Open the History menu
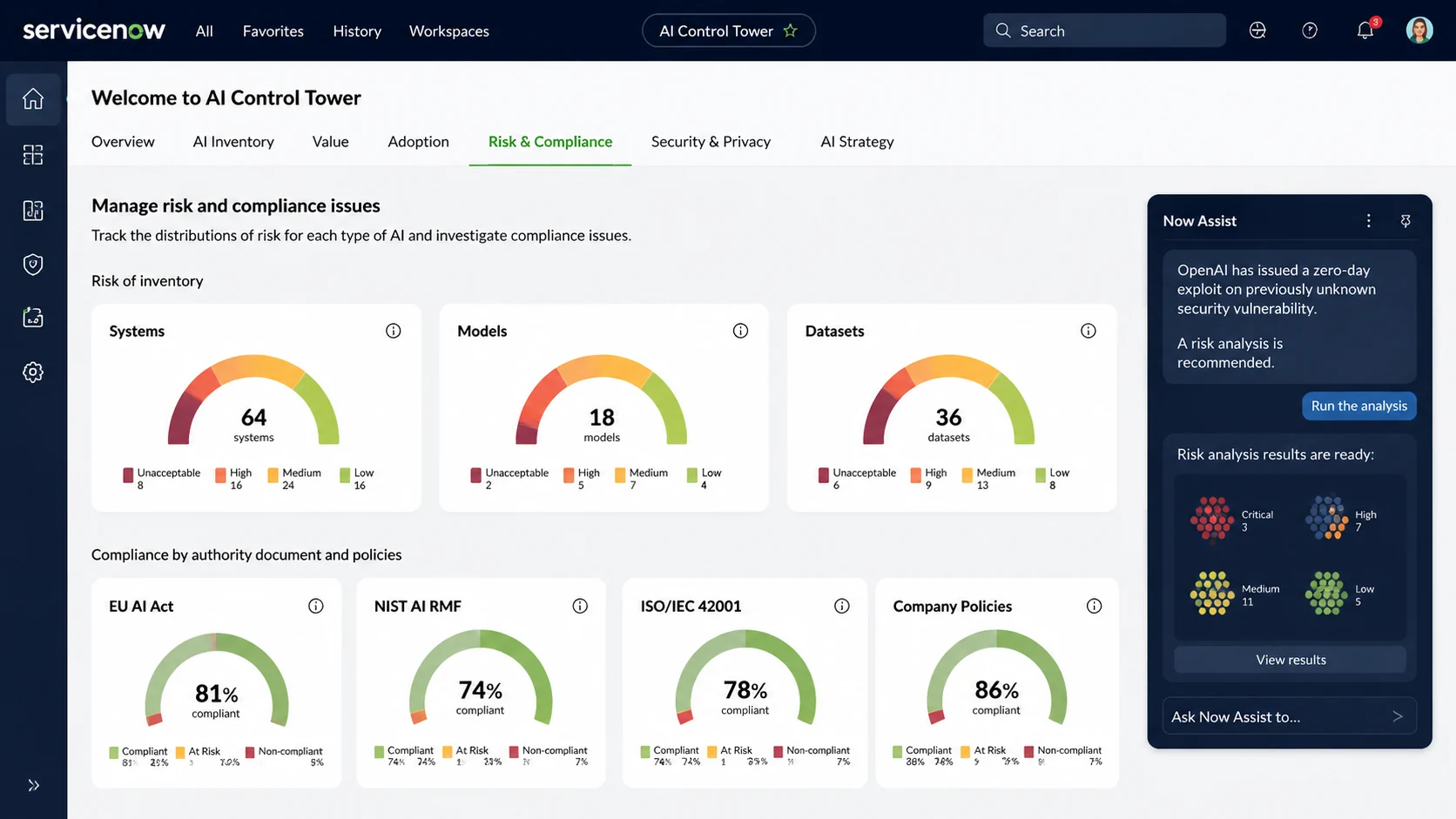 357,30
